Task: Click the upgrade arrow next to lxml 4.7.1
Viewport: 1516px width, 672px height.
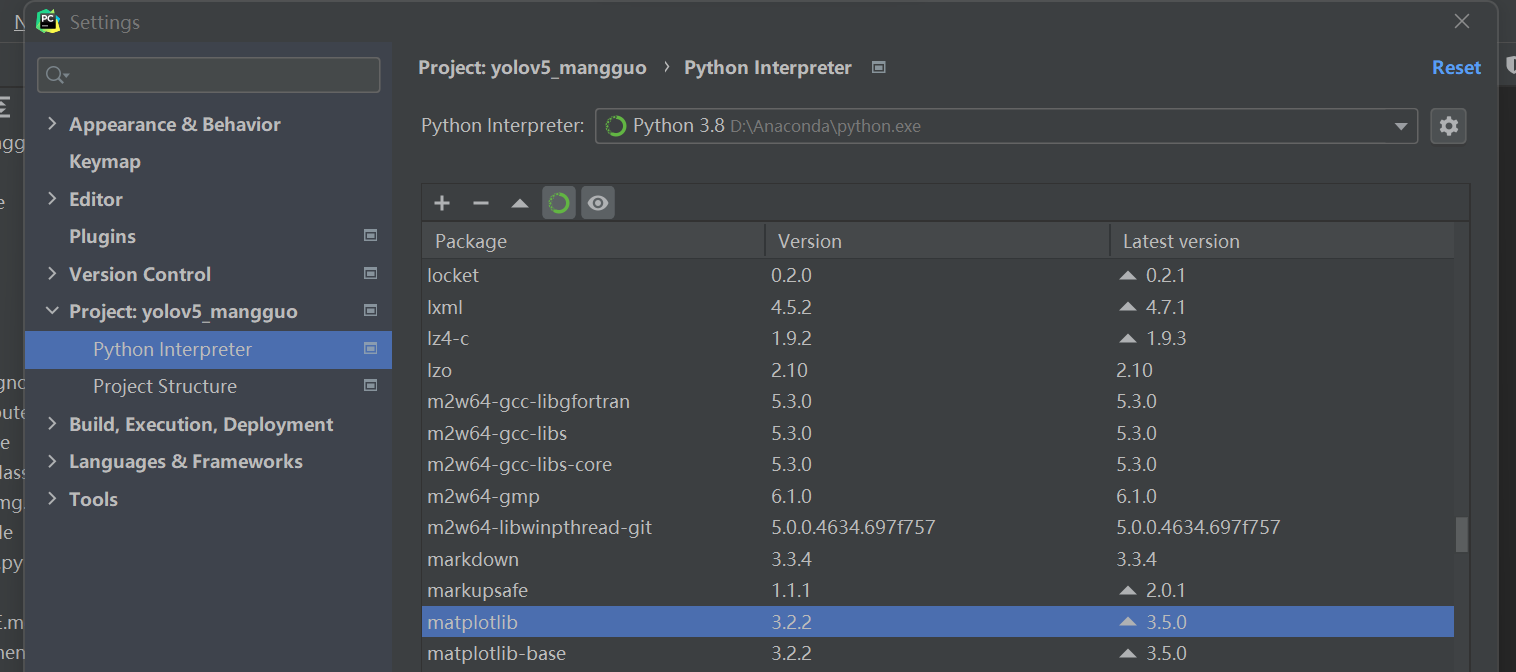Action: point(1128,307)
